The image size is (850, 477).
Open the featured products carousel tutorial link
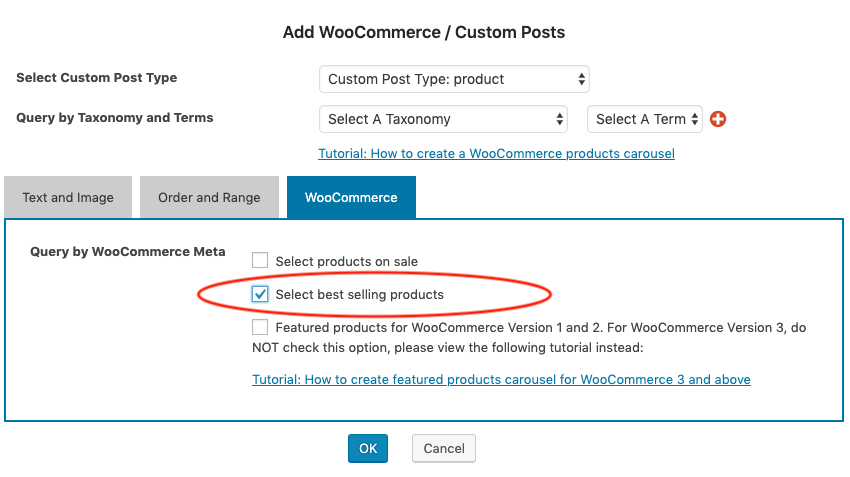[x=501, y=380]
